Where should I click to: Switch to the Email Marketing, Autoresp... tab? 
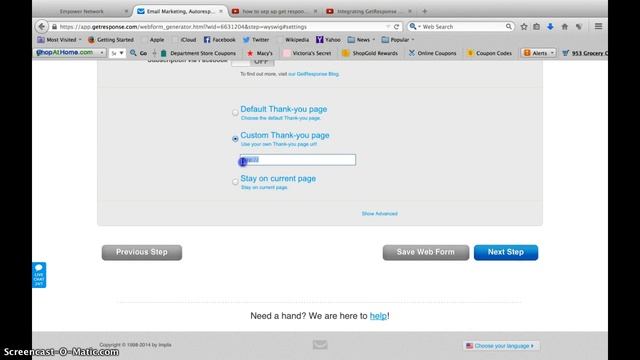point(180,11)
